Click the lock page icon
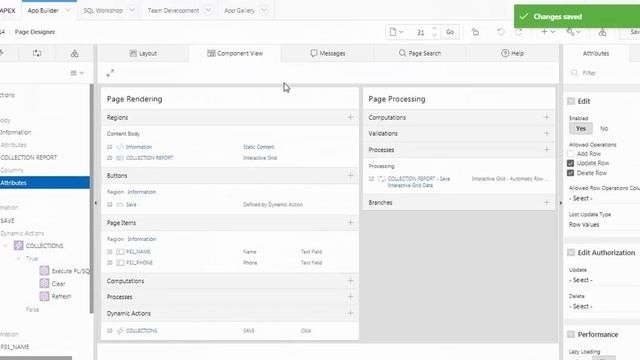 [476, 32]
